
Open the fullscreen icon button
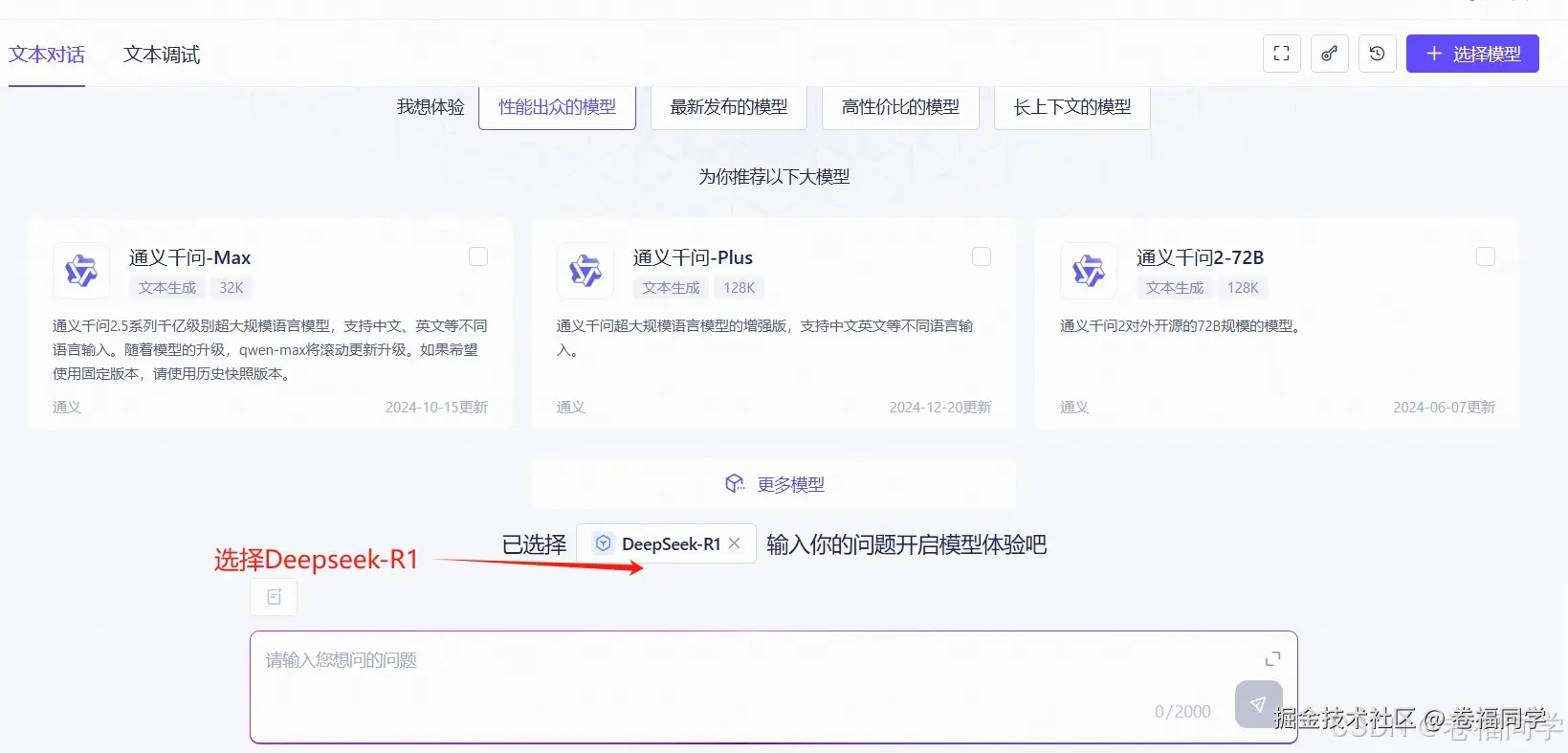(1281, 54)
